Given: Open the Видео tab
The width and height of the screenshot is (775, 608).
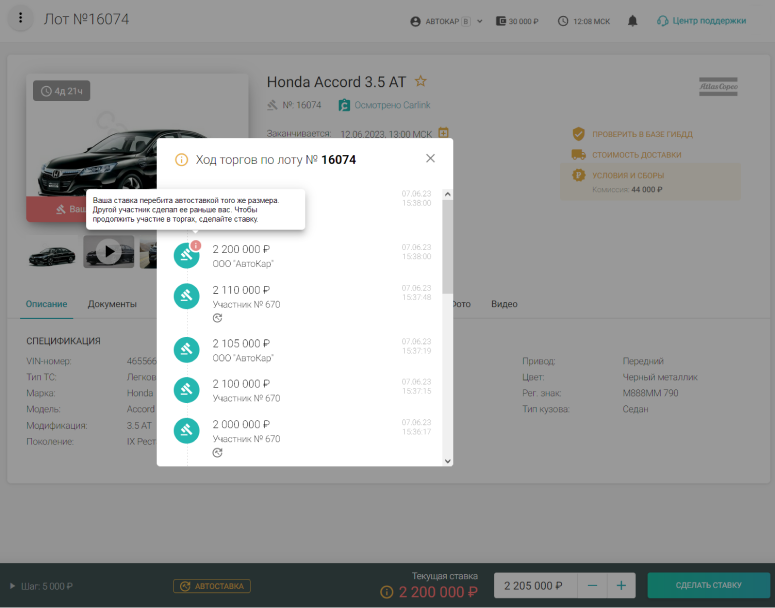Looking at the screenshot, I should pyautogui.click(x=504, y=304).
